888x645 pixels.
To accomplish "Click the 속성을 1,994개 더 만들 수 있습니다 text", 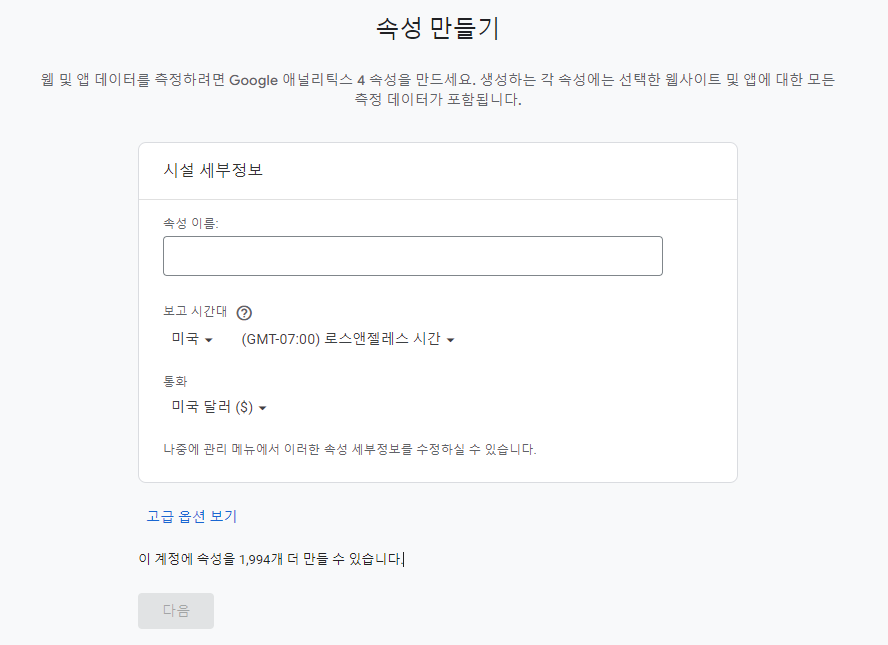I will pyautogui.click(x=300, y=559).
